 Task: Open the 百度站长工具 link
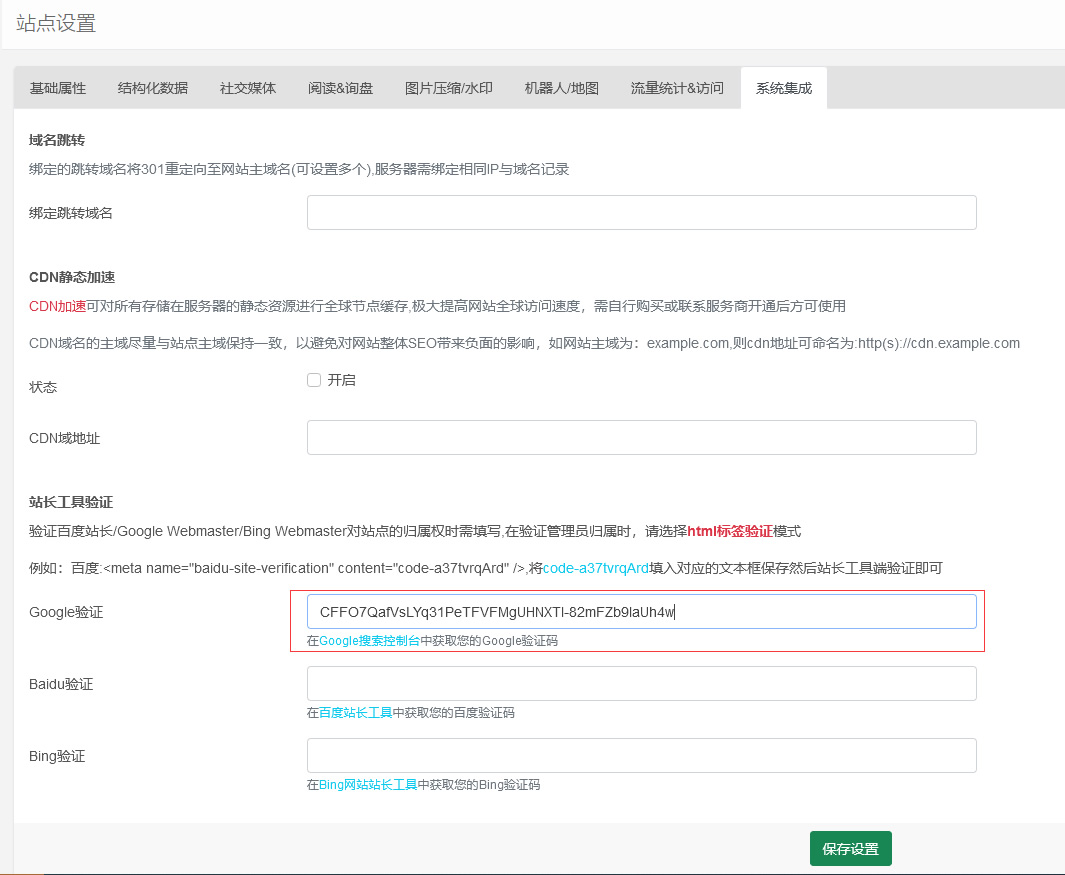pos(355,713)
